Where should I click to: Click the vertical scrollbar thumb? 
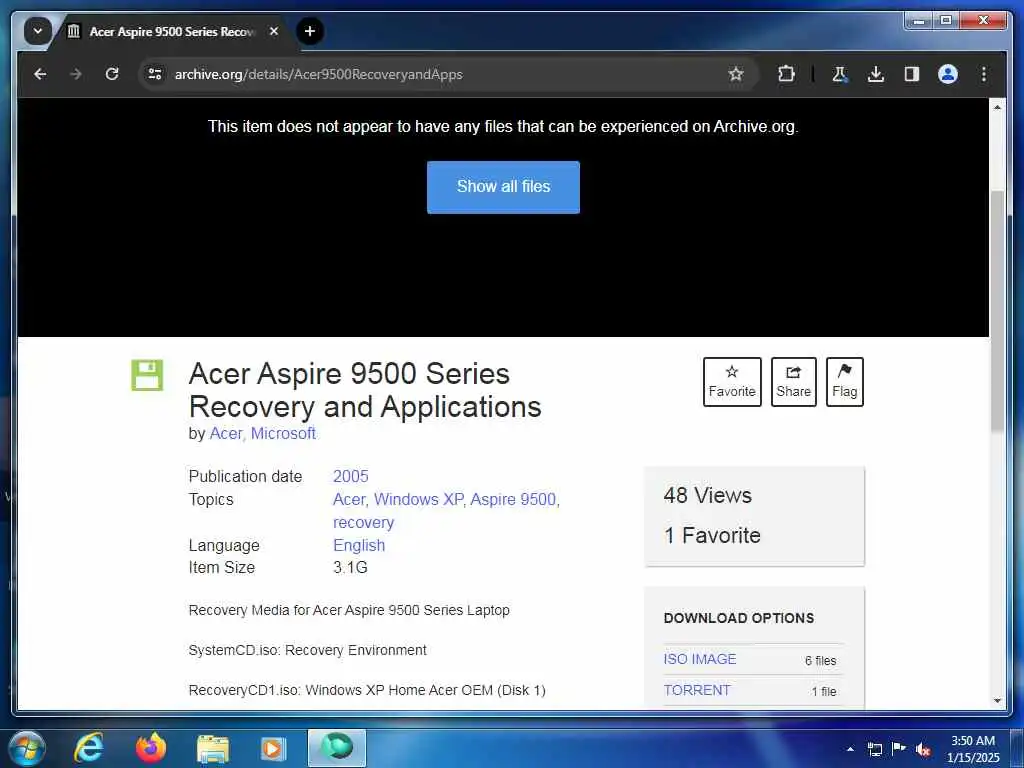(997, 310)
